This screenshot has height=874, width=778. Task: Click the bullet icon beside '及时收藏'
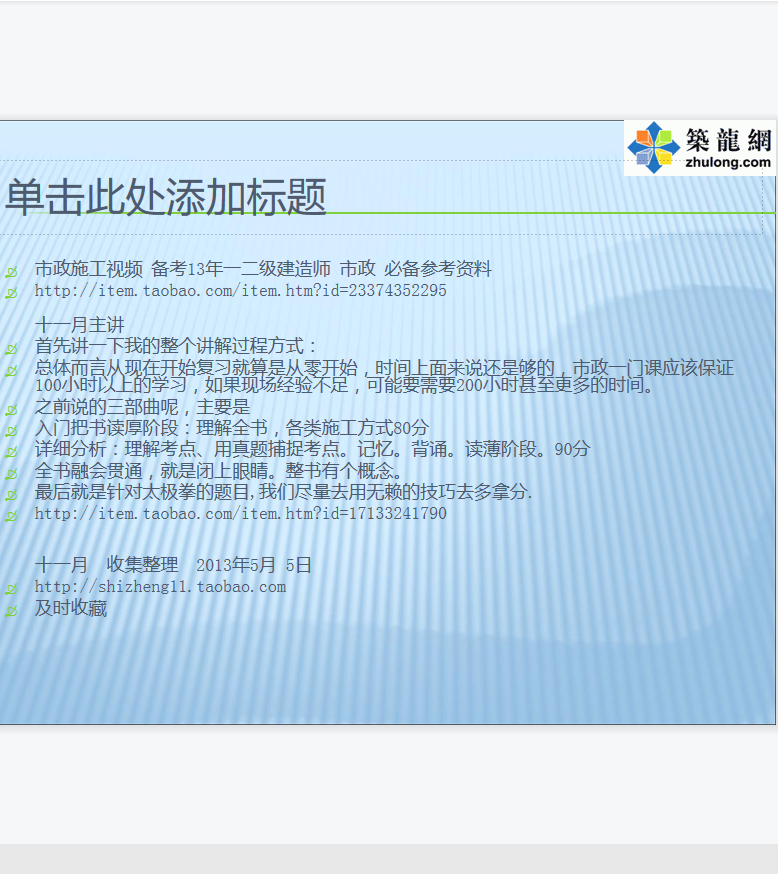coord(11,611)
